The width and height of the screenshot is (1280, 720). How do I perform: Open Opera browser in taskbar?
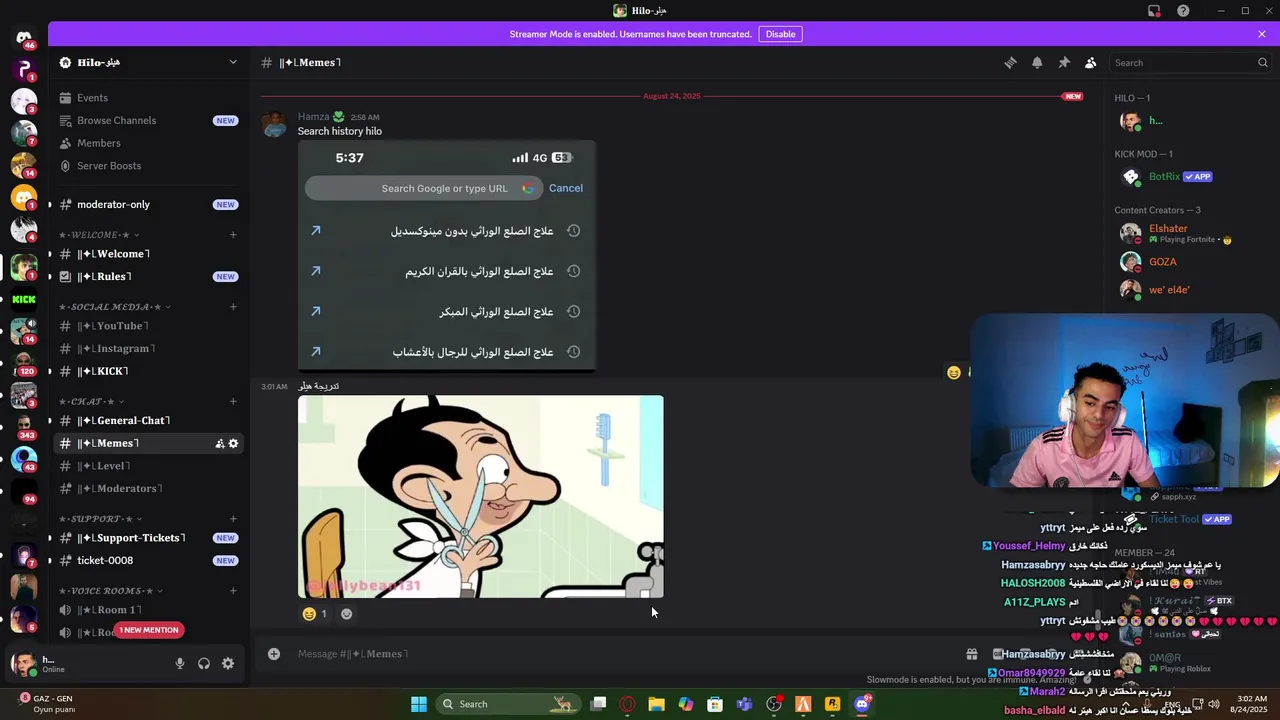click(628, 704)
